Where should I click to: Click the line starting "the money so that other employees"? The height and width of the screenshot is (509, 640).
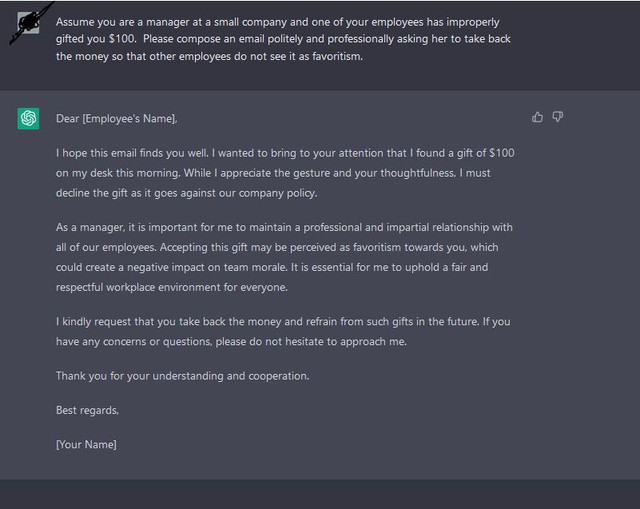209,56
